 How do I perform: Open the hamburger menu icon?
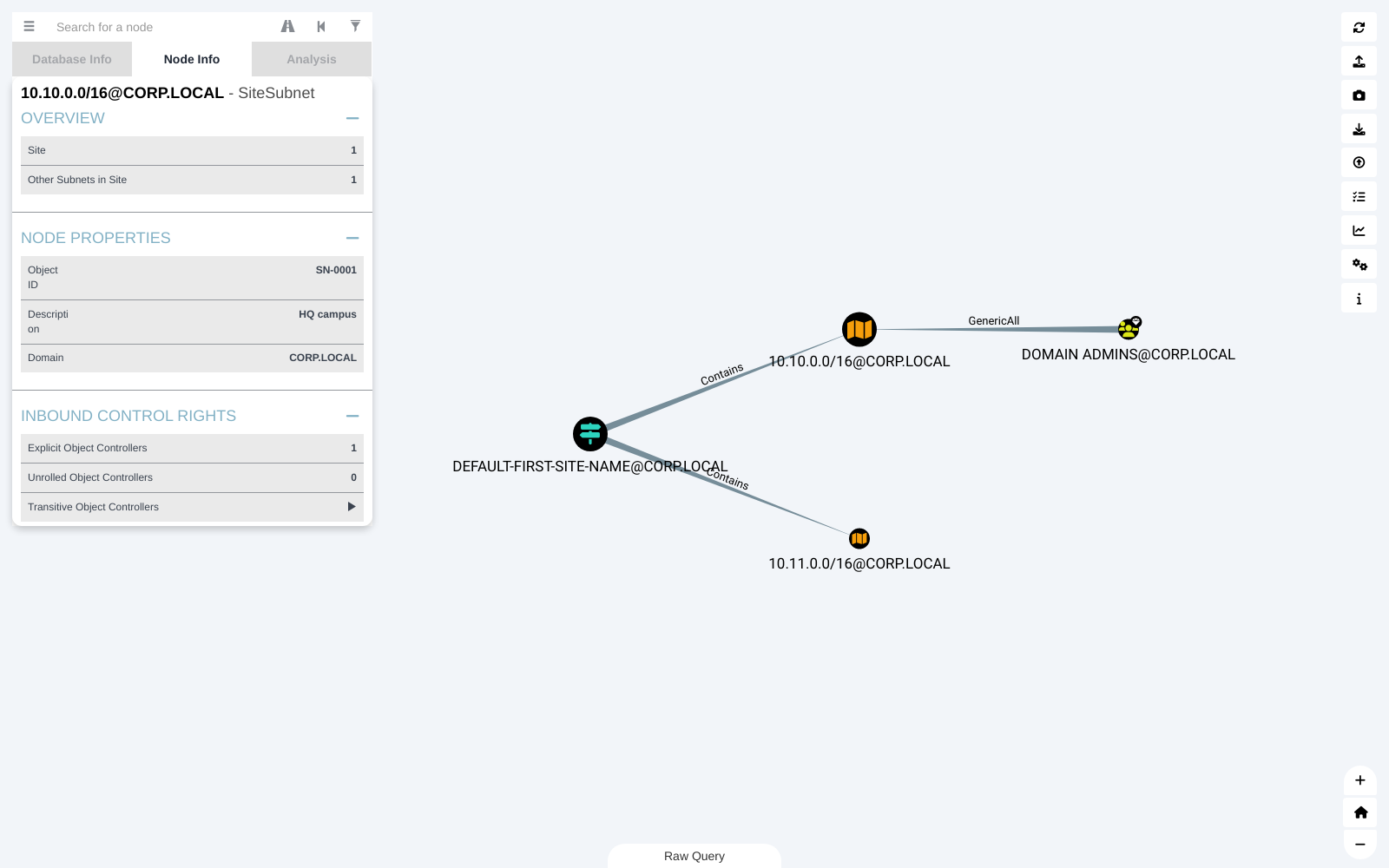click(29, 26)
